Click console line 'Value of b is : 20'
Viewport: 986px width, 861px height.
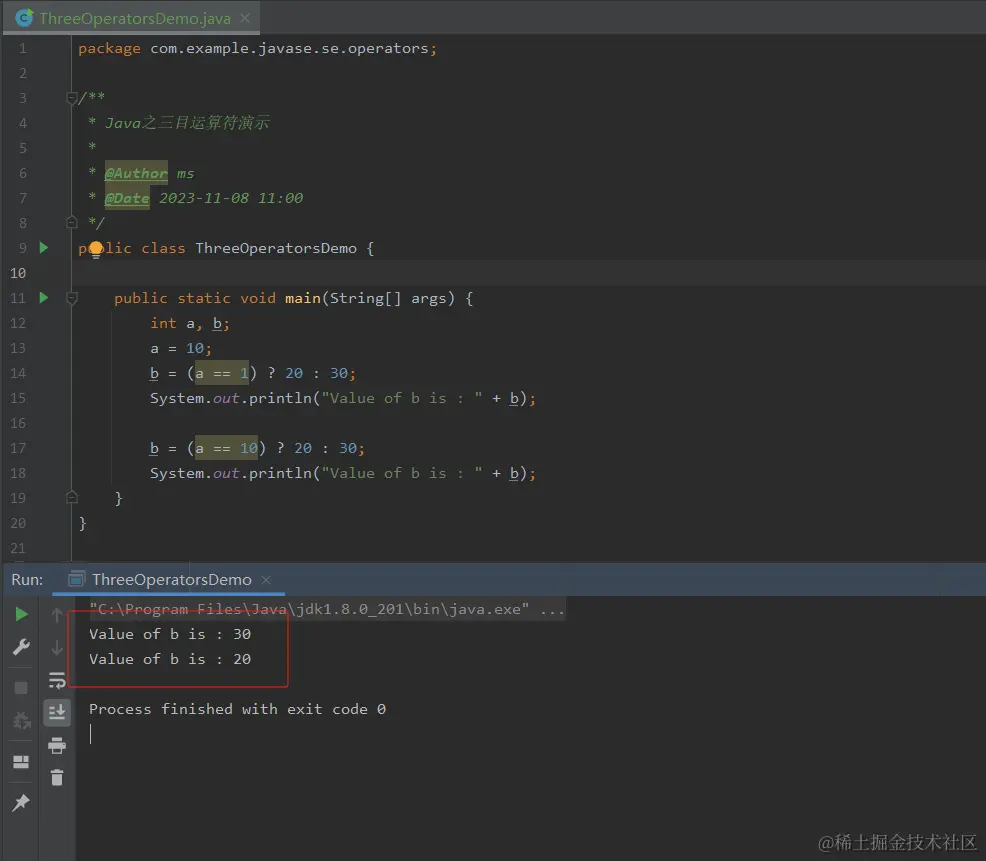tap(170, 659)
